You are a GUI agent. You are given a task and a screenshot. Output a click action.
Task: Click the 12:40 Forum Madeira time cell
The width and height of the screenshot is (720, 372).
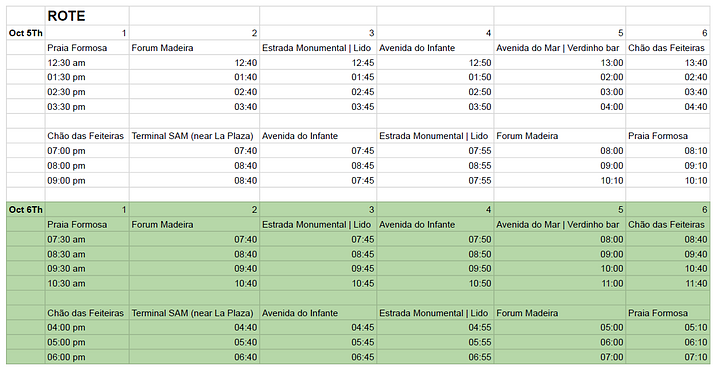(194, 62)
